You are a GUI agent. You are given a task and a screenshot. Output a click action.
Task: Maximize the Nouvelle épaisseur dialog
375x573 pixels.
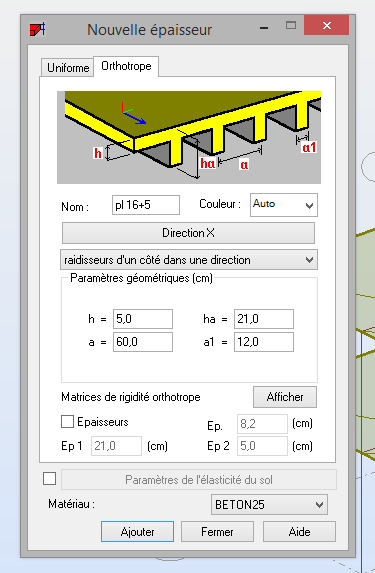point(291,25)
